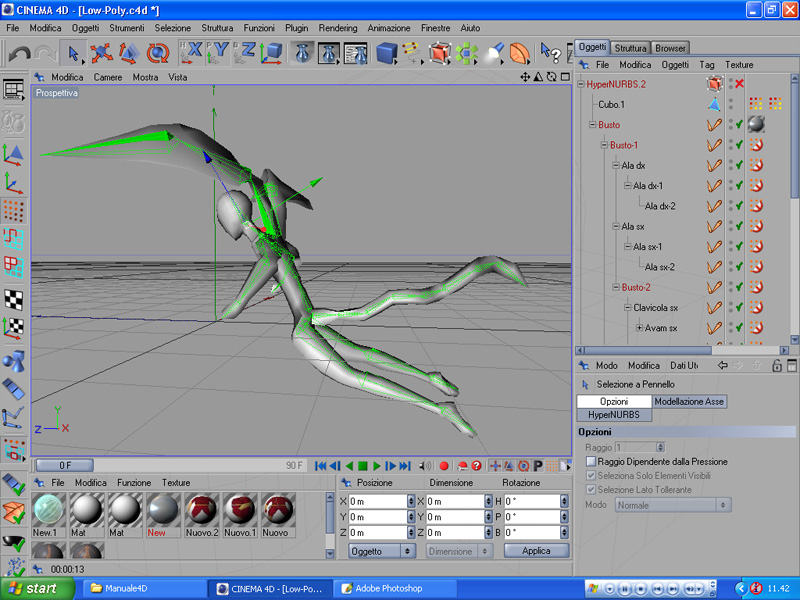Click the record keyframe red button
The height and width of the screenshot is (600, 800).
444,466
